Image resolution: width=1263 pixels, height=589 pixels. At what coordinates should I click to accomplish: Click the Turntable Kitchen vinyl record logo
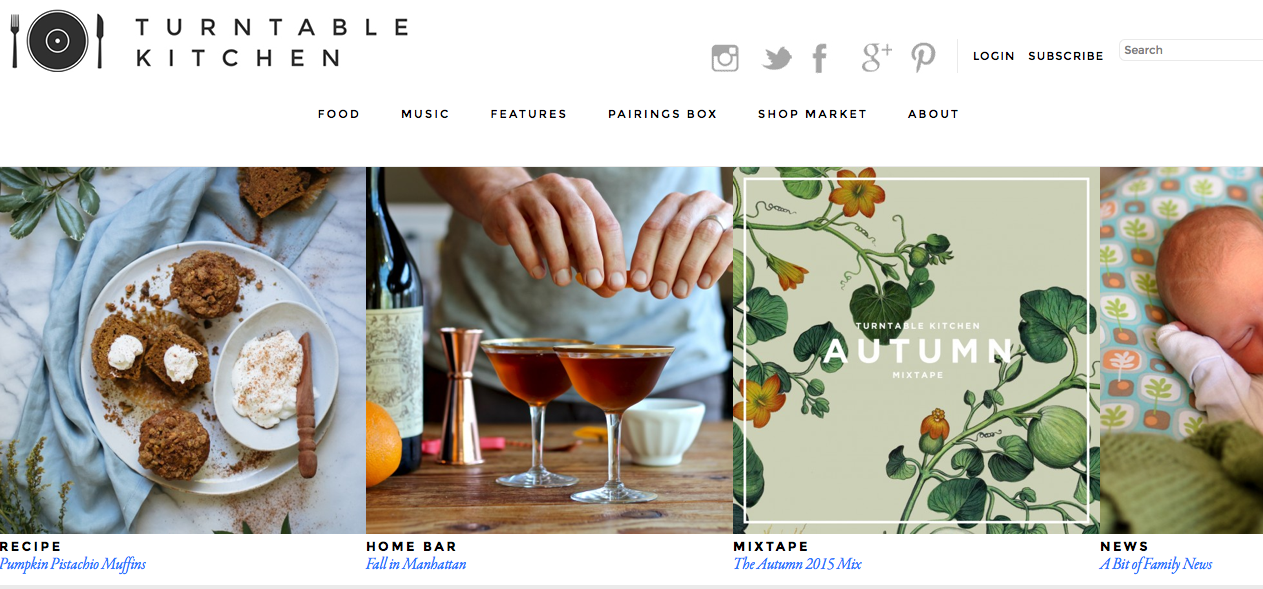tap(57, 41)
